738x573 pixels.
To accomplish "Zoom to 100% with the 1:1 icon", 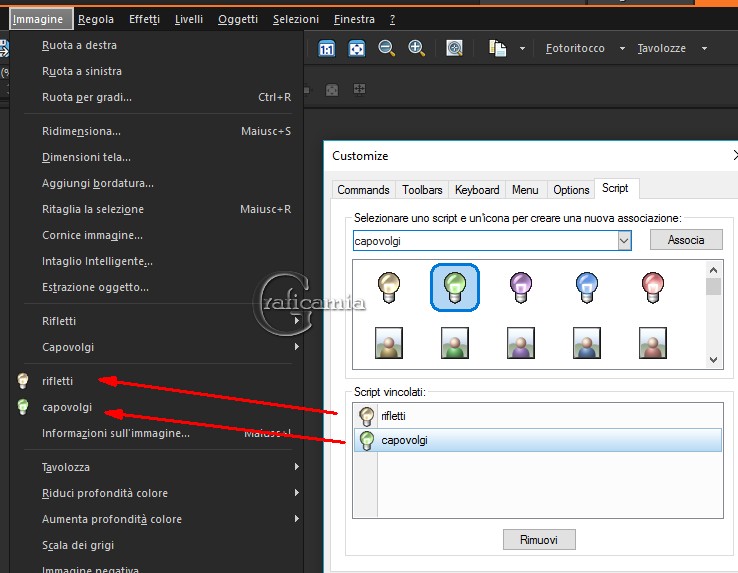I will [327, 48].
